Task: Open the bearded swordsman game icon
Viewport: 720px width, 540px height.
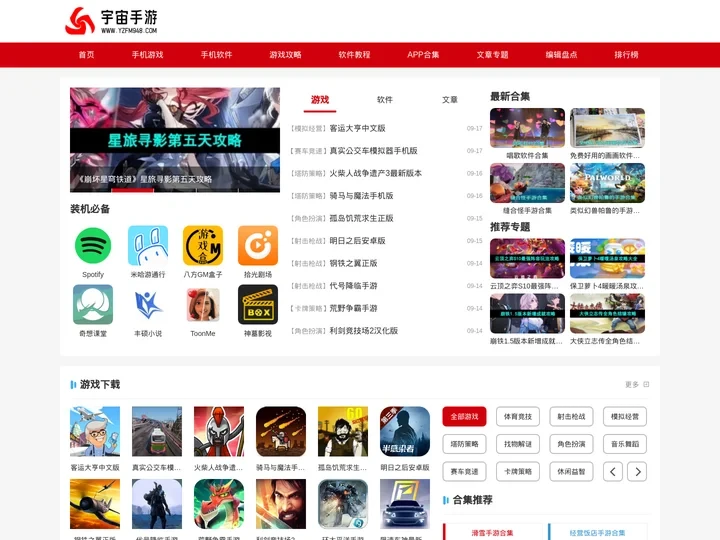Action: [x=281, y=504]
